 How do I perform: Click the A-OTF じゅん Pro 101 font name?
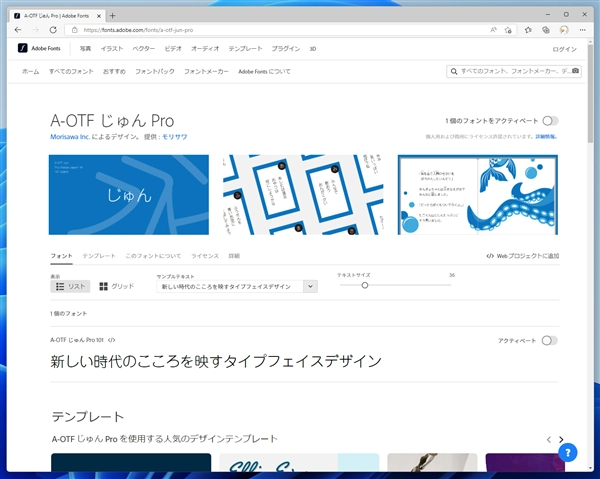click(77, 340)
